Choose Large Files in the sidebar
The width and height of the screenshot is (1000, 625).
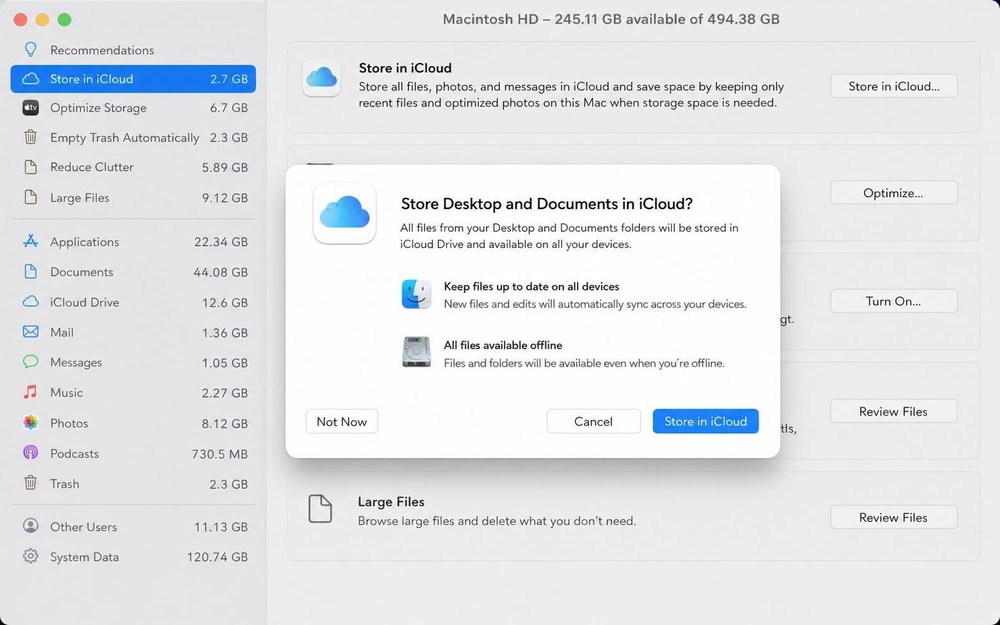(x=133, y=197)
